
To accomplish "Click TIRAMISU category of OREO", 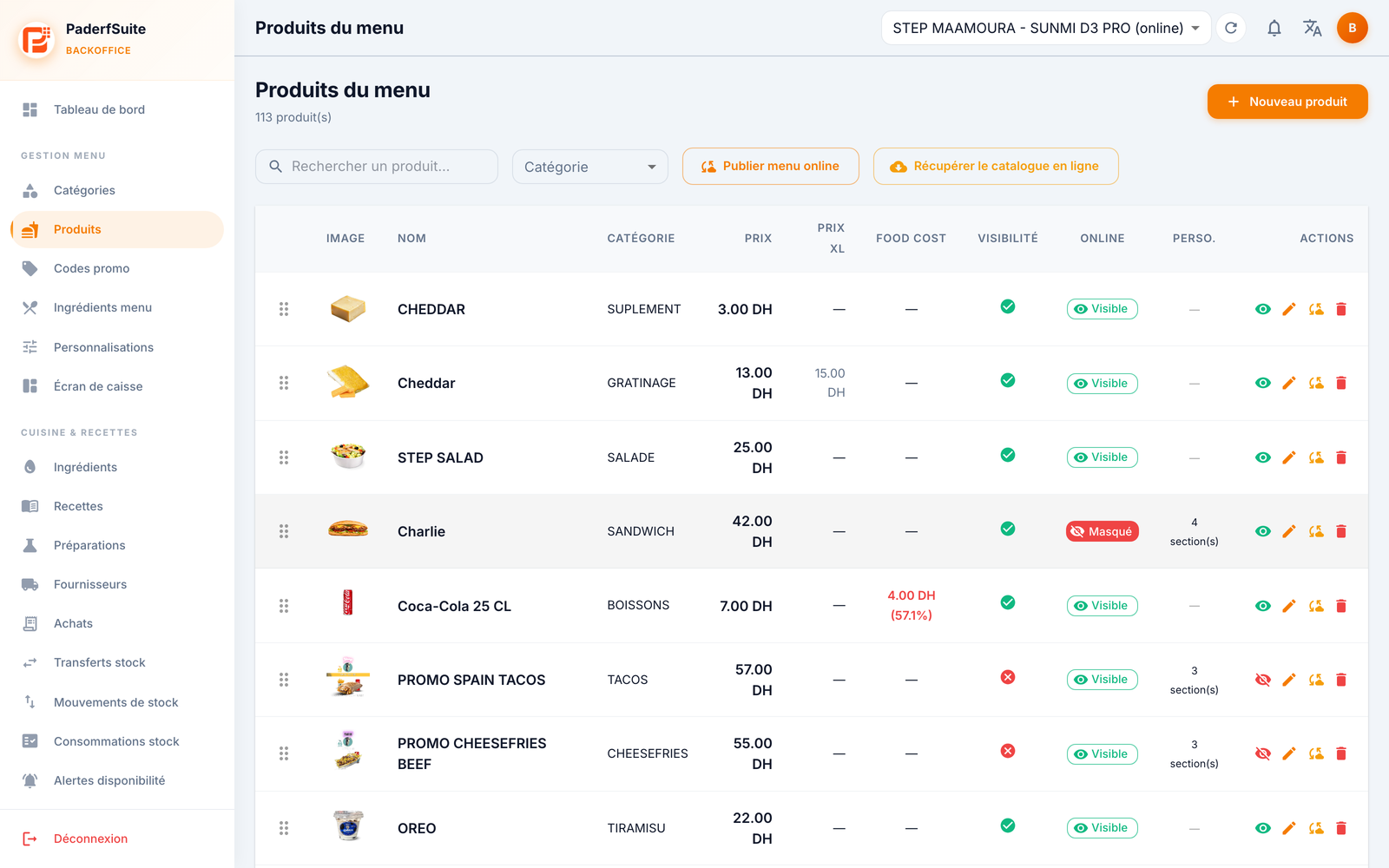I will click(x=636, y=828).
